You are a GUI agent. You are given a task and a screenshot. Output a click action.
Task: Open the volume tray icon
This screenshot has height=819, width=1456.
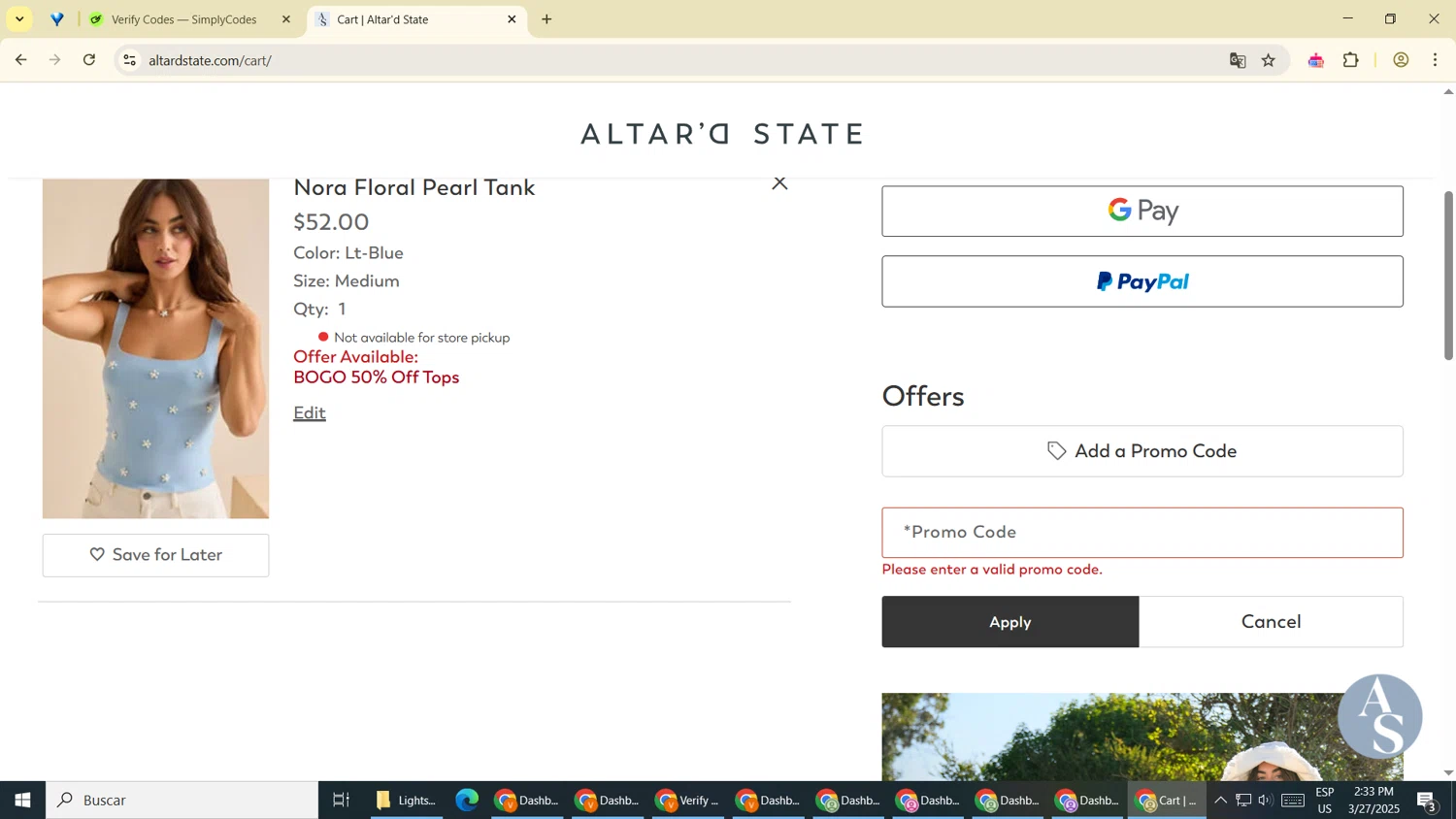click(x=1265, y=801)
